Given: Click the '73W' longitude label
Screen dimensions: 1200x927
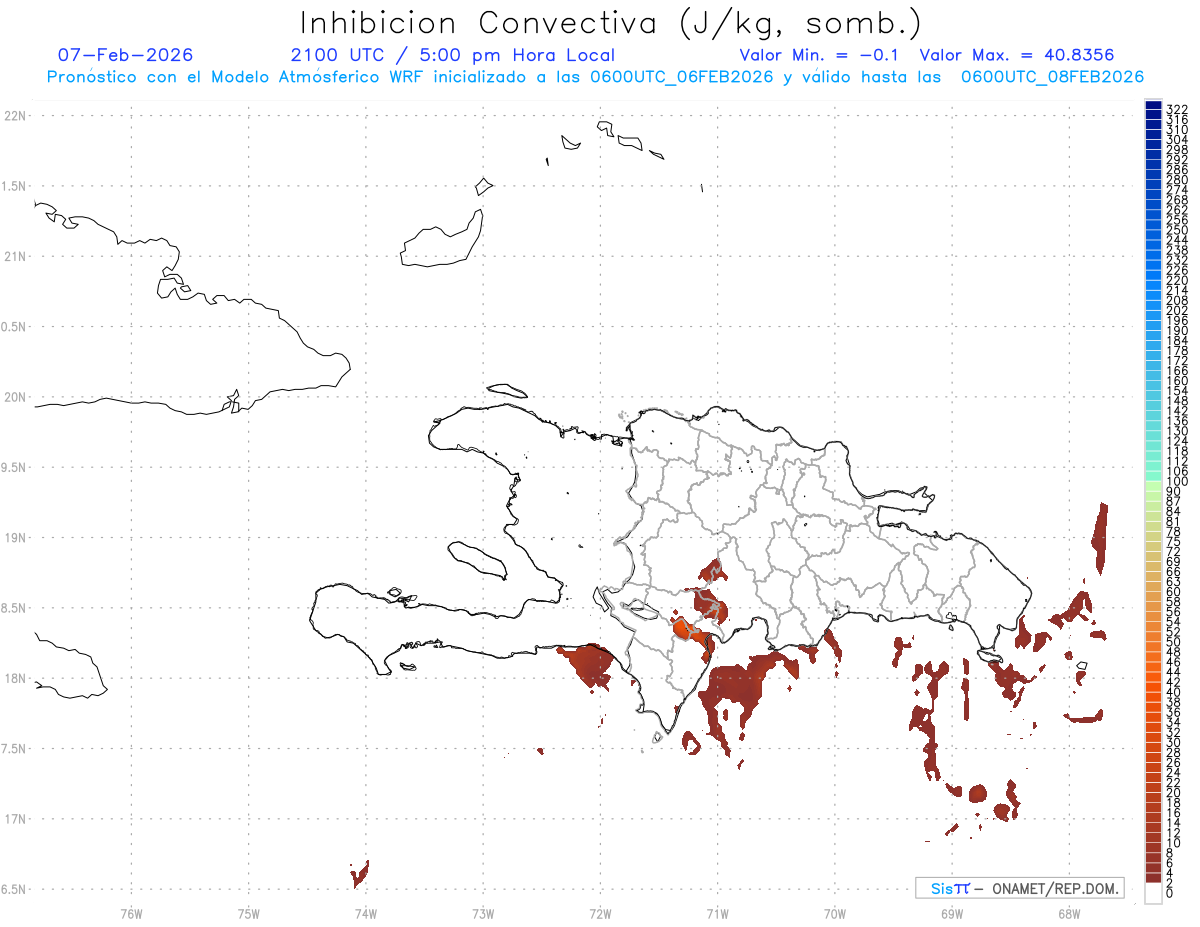Looking at the screenshot, I should coord(483,913).
